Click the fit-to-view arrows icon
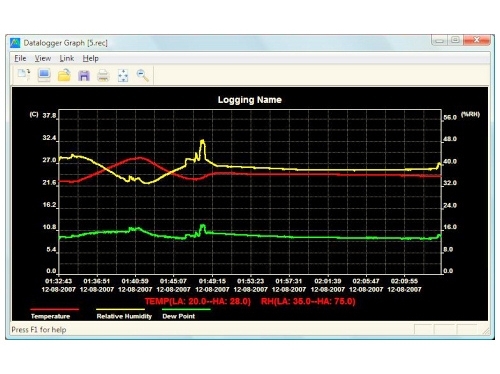 click(123, 75)
